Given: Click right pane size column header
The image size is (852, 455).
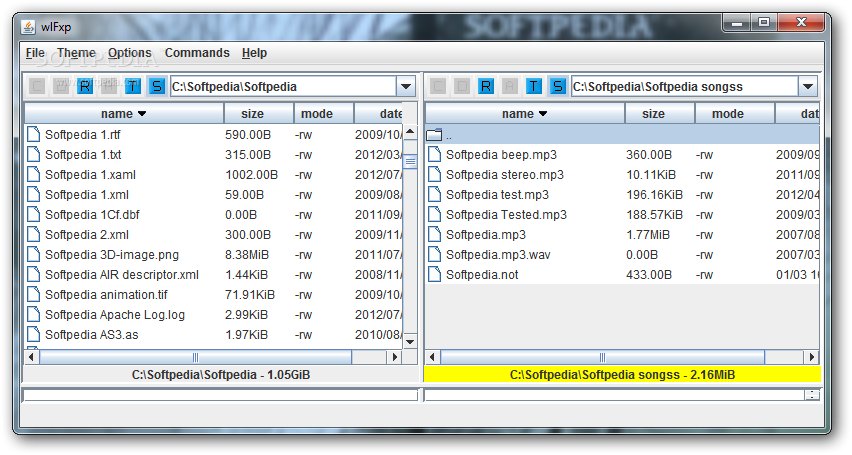Looking at the screenshot, I should click(660, 114).
